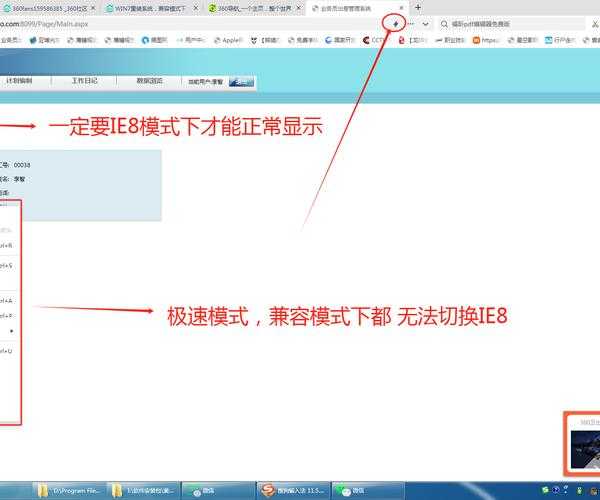
Task: Open the orange-icon https bookmark
Action: pyautogui.click(x=486, y=40)
